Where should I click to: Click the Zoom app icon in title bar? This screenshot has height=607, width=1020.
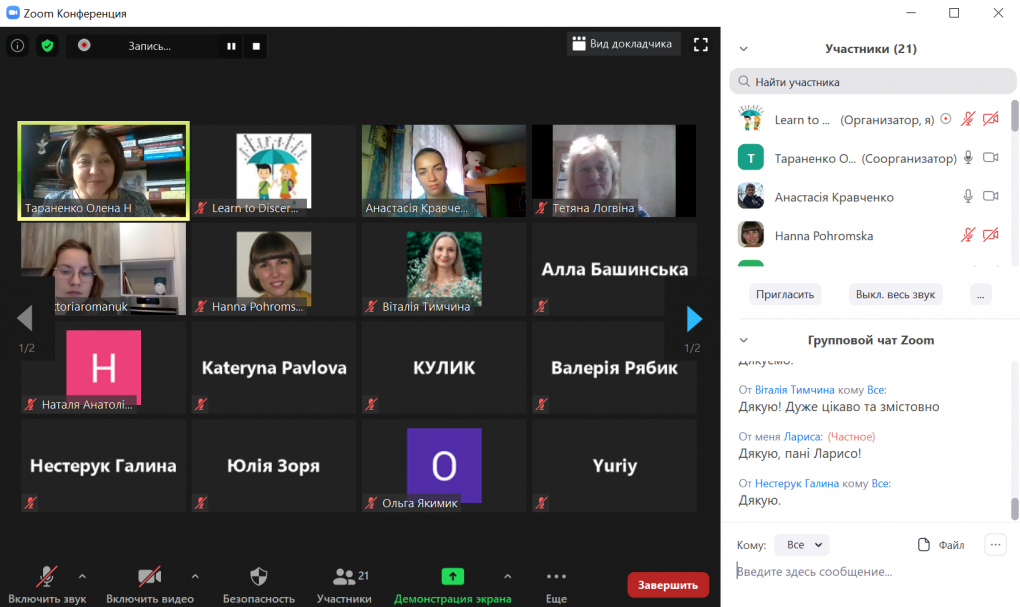(12, 12)
